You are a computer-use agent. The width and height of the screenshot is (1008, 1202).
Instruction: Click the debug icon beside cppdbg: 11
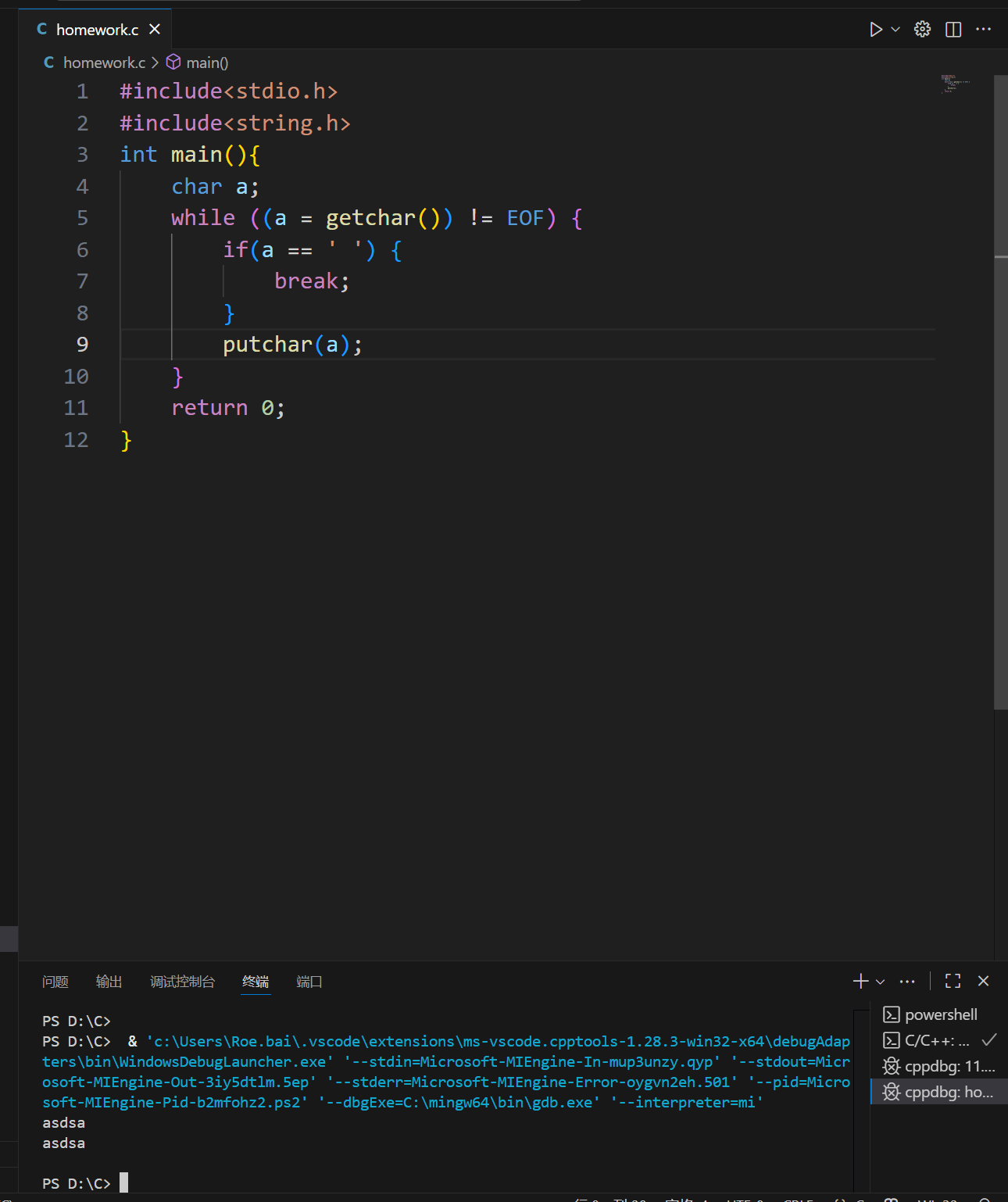pyautogui.click(x=891, y=1066)
